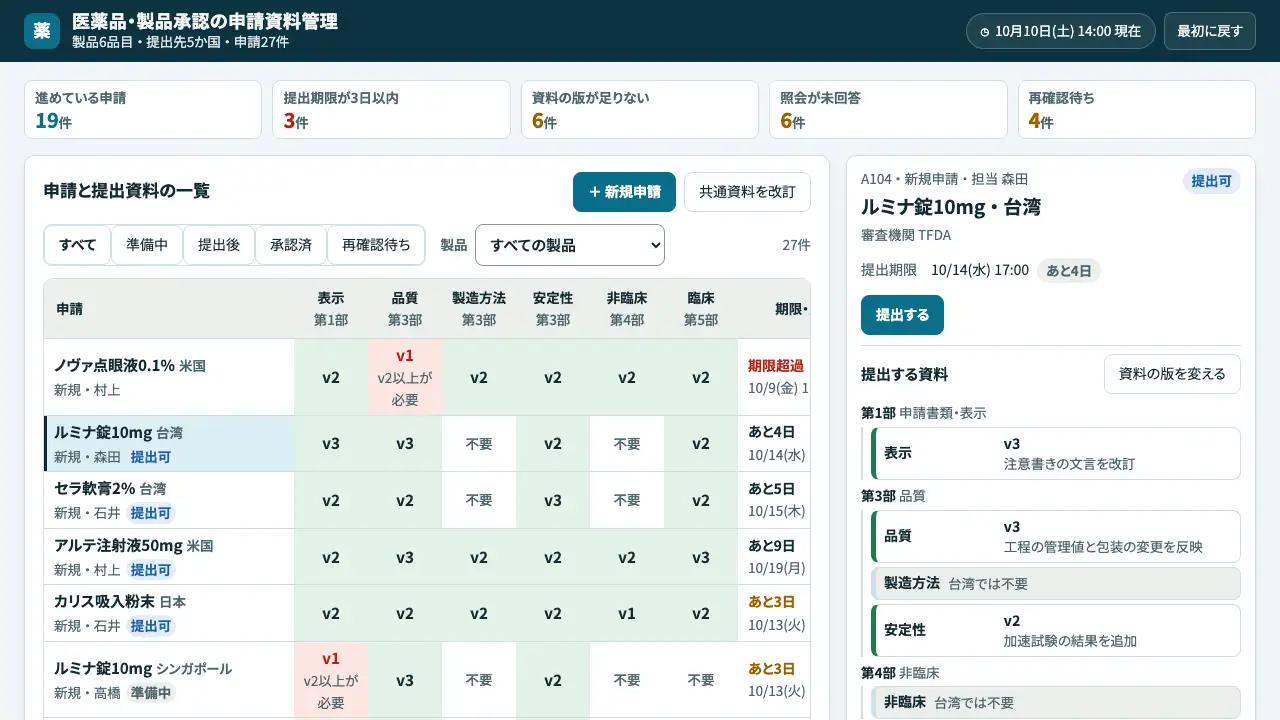Click 資料の版を変える button

tap(1172, 374)
